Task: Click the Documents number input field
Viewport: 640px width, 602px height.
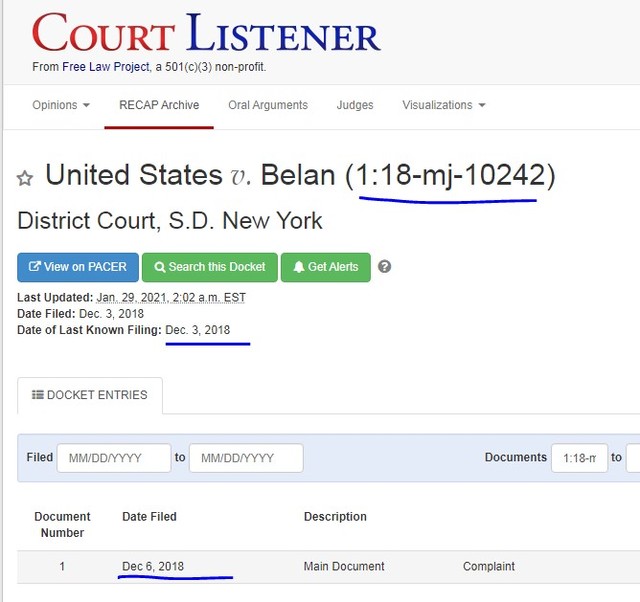Action: (x=579, y=458)
